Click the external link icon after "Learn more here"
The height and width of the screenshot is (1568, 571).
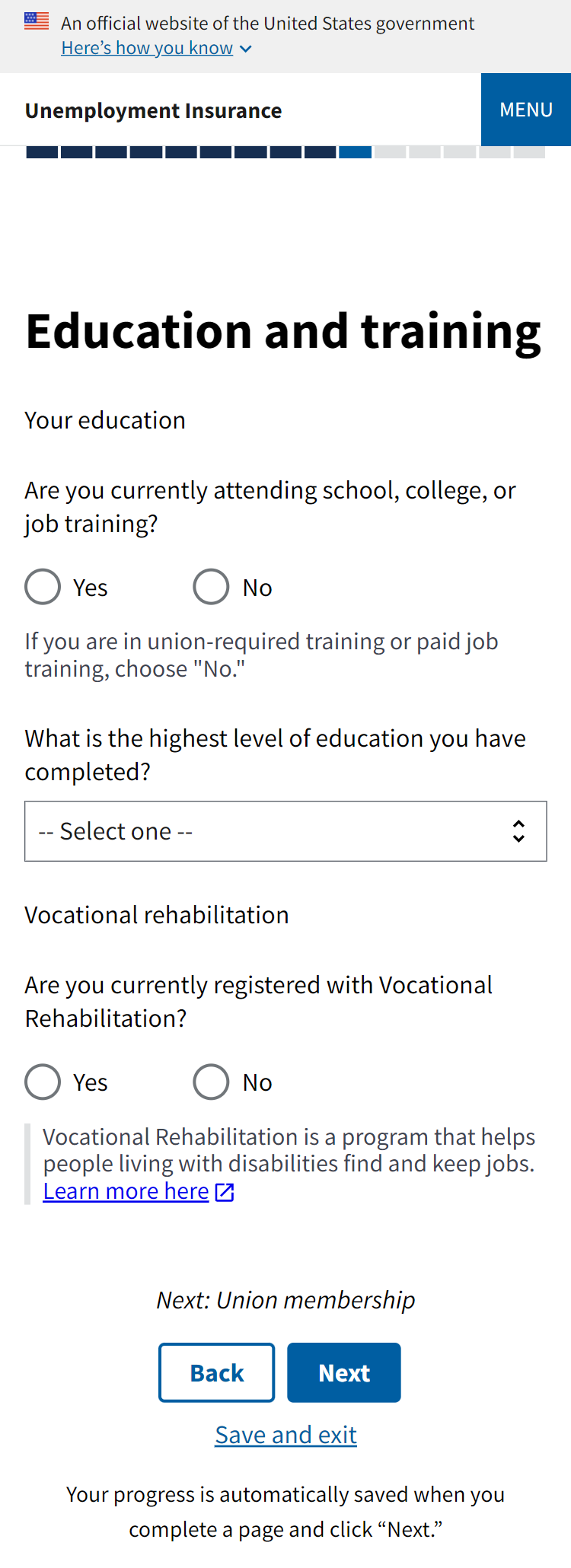pyautogui.click(x=225, y=1192)
